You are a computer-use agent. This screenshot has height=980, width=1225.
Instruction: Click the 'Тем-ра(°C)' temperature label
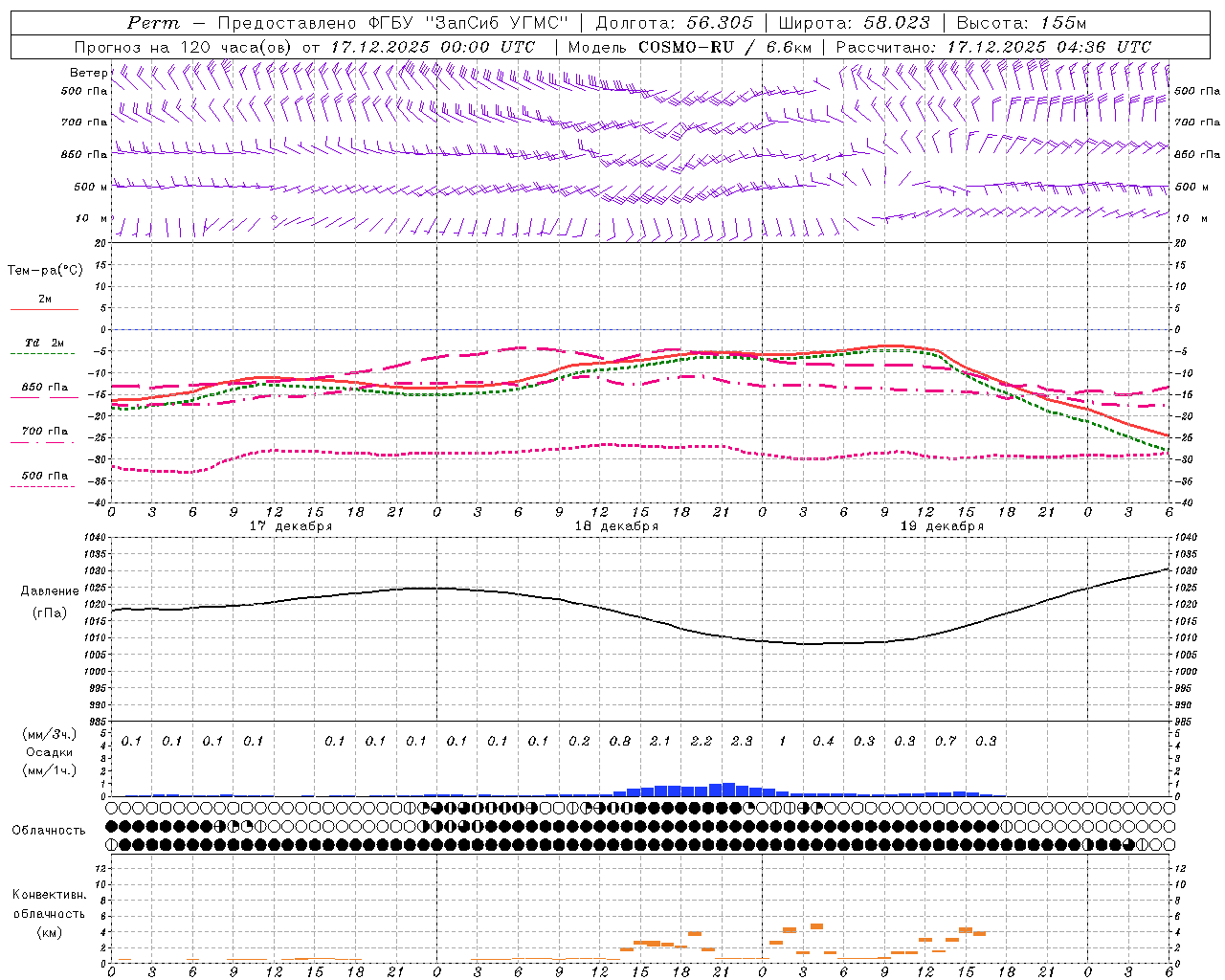tap(45, 270)
